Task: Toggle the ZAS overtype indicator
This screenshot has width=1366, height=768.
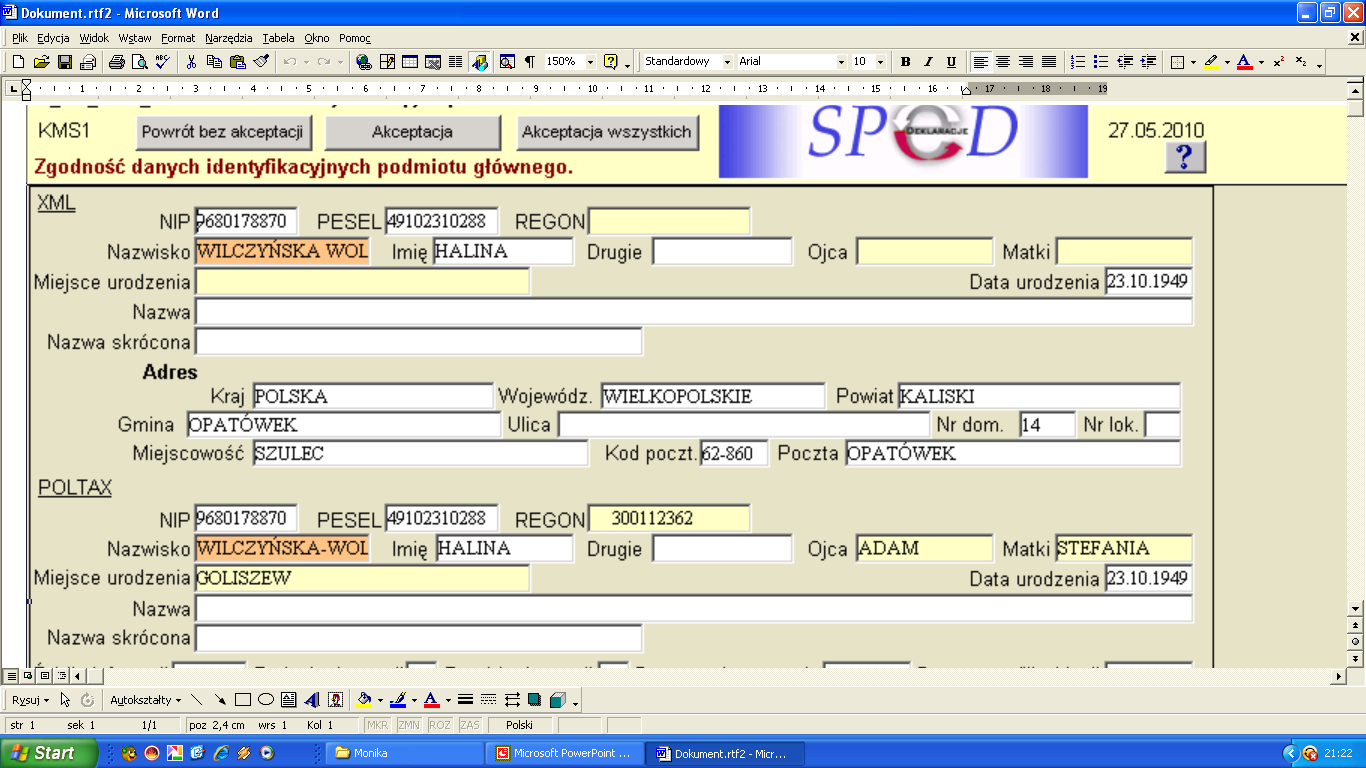Action: 470,725
